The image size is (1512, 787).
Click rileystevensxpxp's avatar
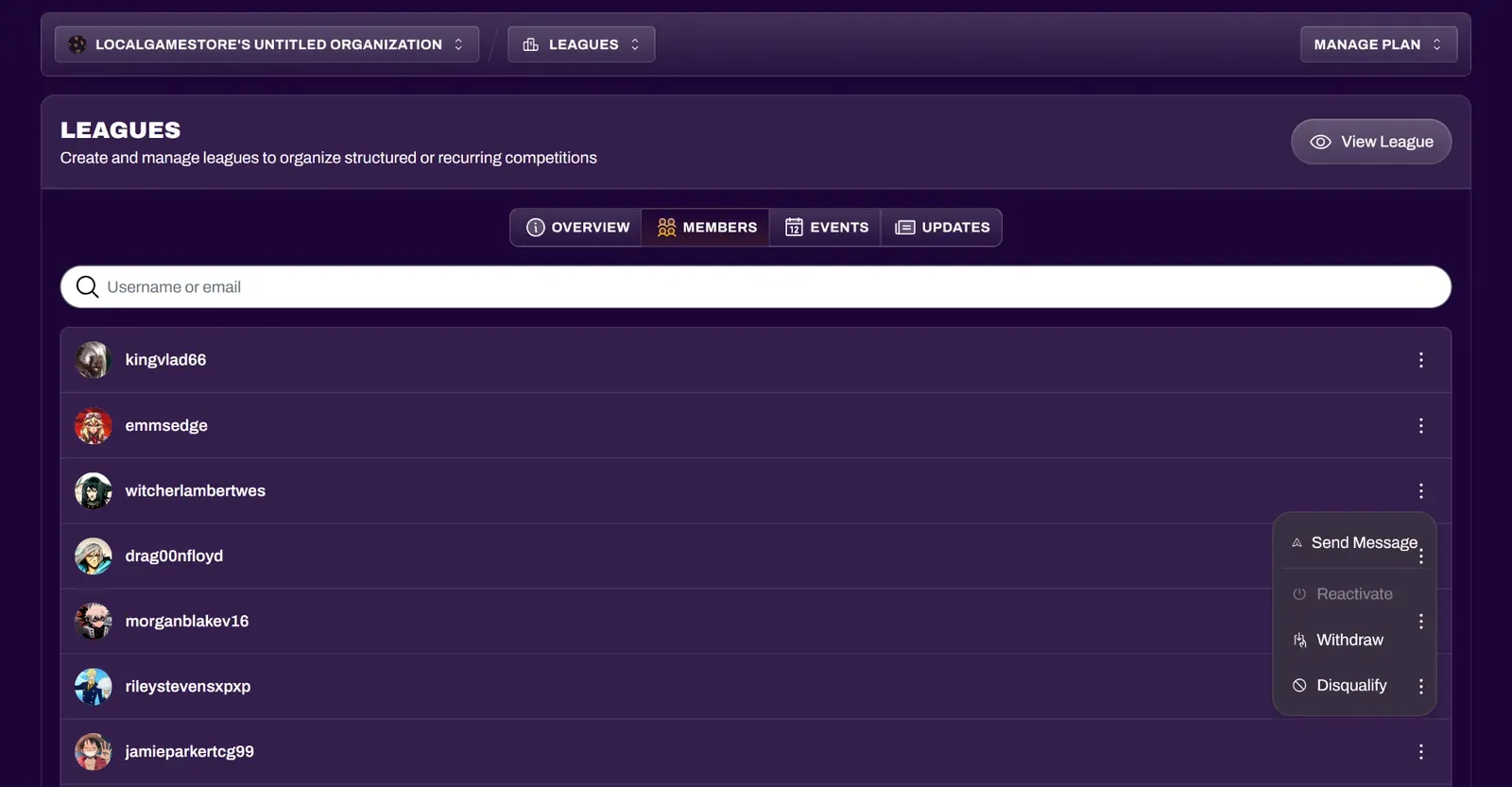tap(94, 687)
